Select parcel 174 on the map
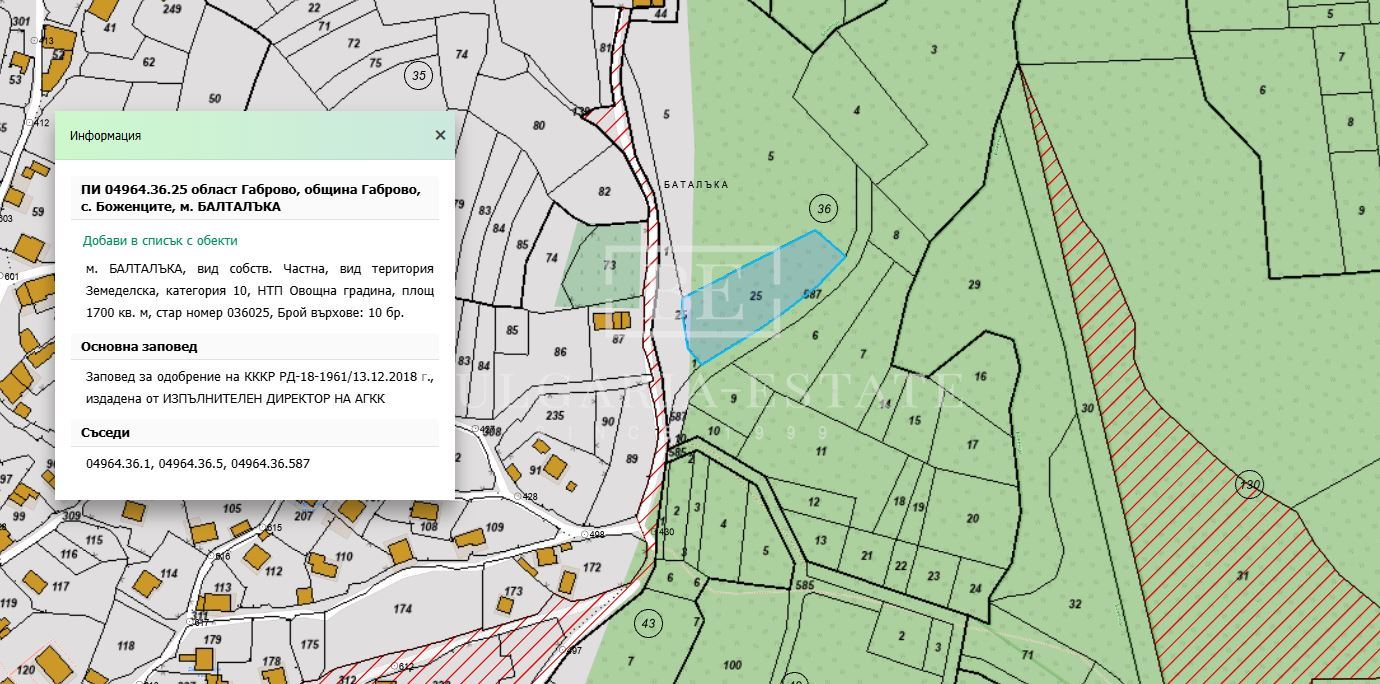The width and height of the screenshot is (1380, 684). [x=402, y=608]
